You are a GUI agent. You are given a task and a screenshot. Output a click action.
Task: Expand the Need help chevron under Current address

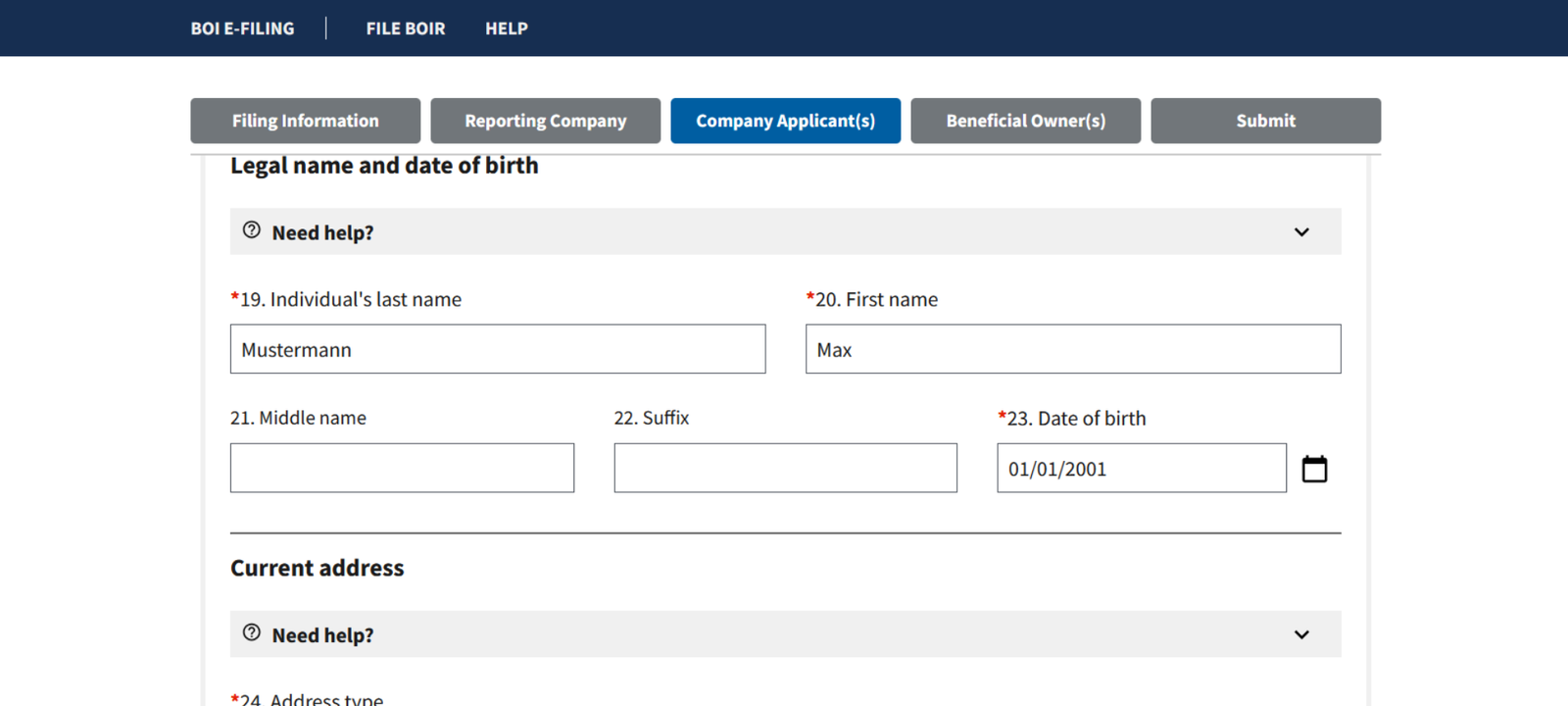click(x=1301, y=634)
